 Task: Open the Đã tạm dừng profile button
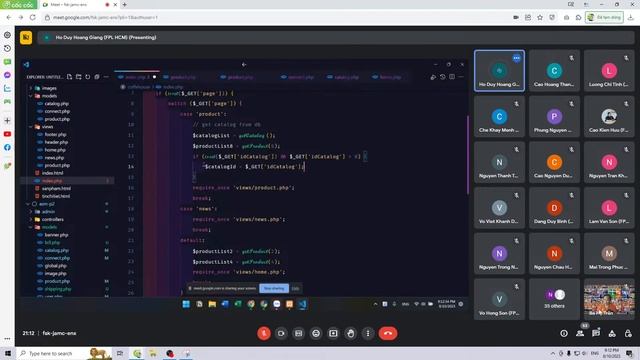point(604,18)
